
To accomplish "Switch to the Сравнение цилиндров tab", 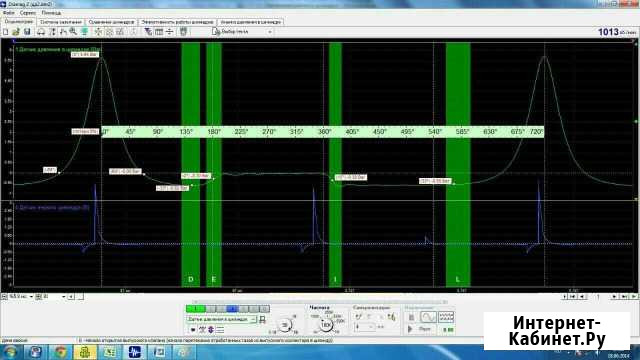I will coord(111,22).
